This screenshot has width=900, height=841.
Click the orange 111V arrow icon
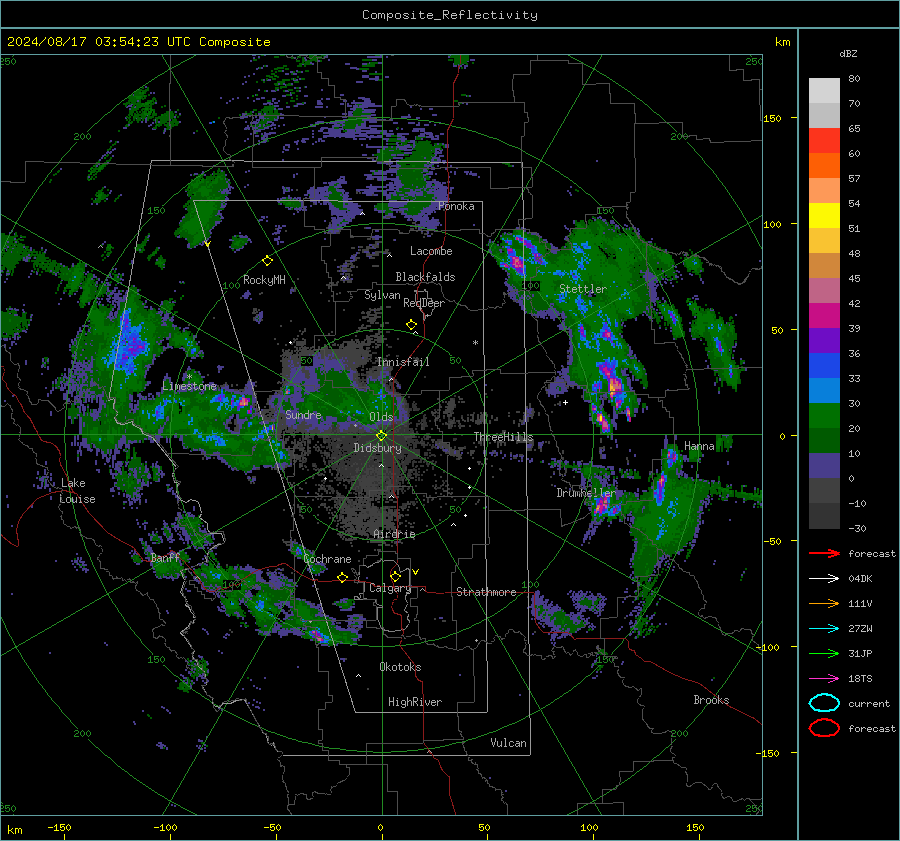(824, 603)
